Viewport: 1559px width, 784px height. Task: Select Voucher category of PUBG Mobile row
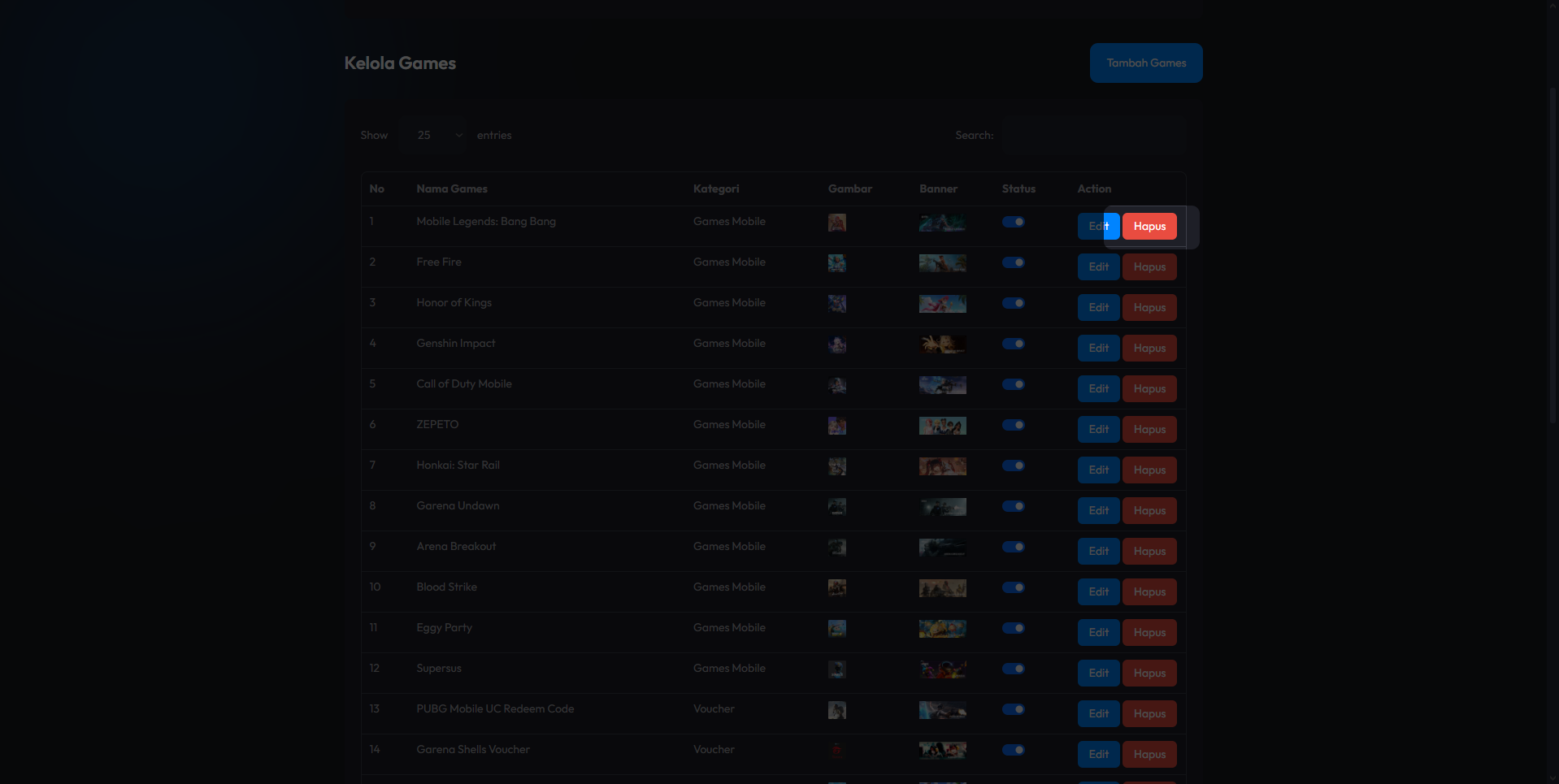[714, 708]
